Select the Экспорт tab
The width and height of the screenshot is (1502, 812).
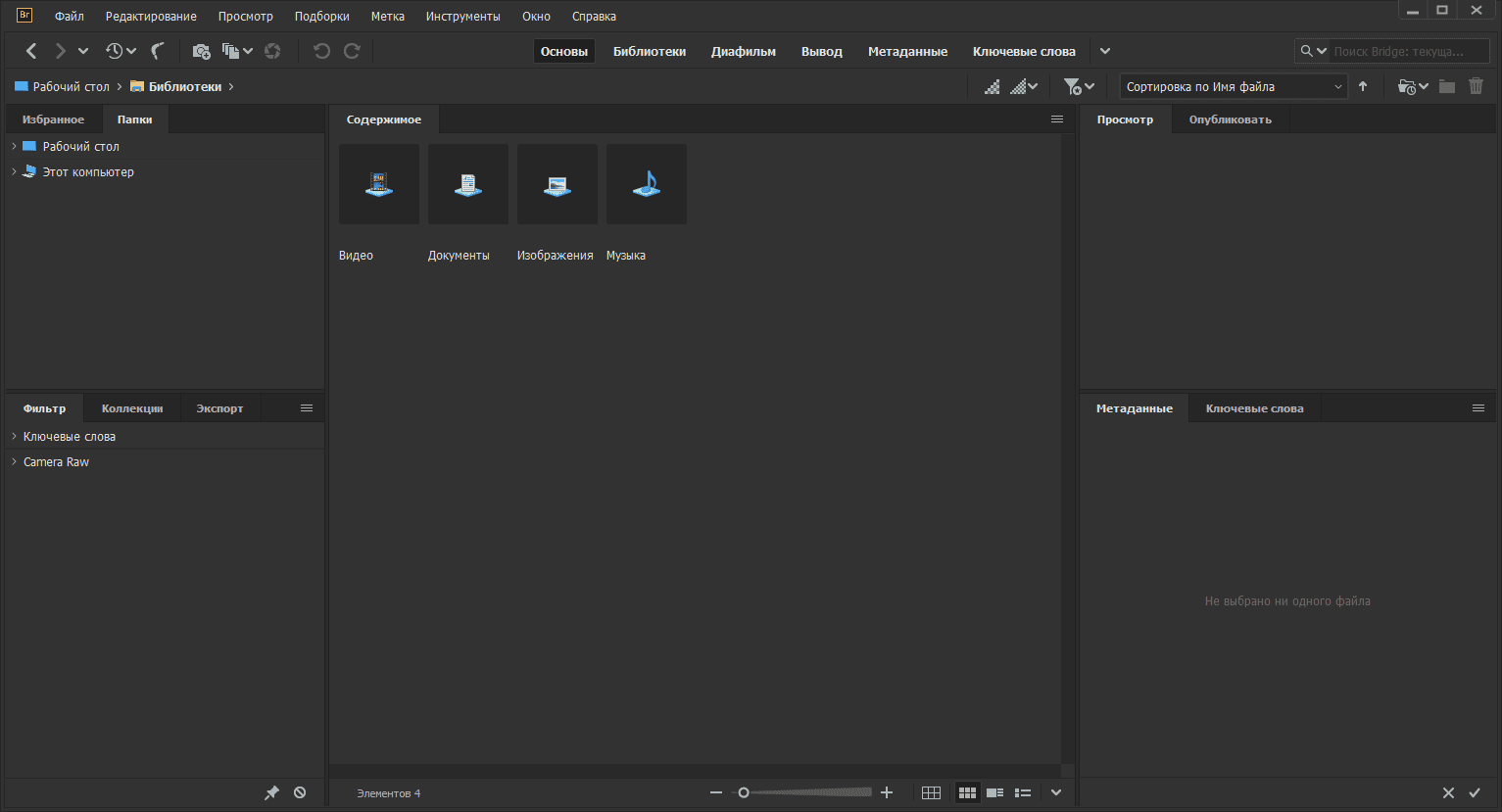coord(219,408)
